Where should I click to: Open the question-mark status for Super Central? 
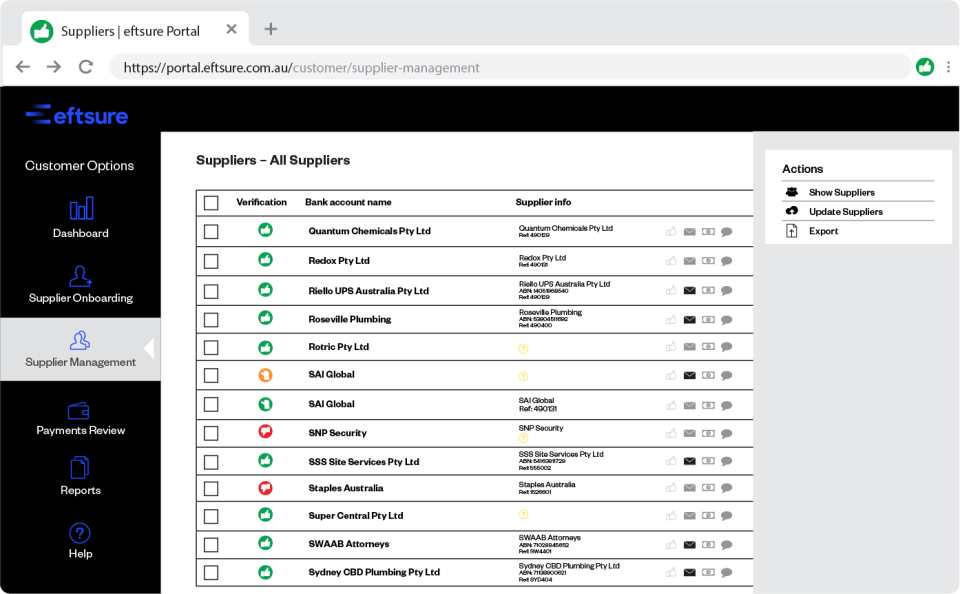tap(521, 516)
